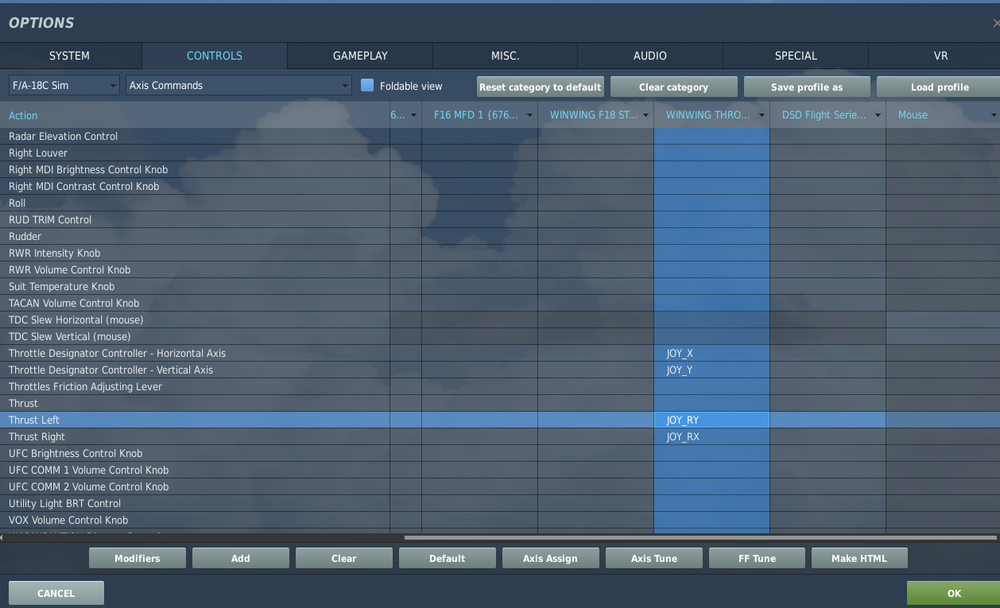
Task: Select the Rudder action row
Action: [500, 236]
